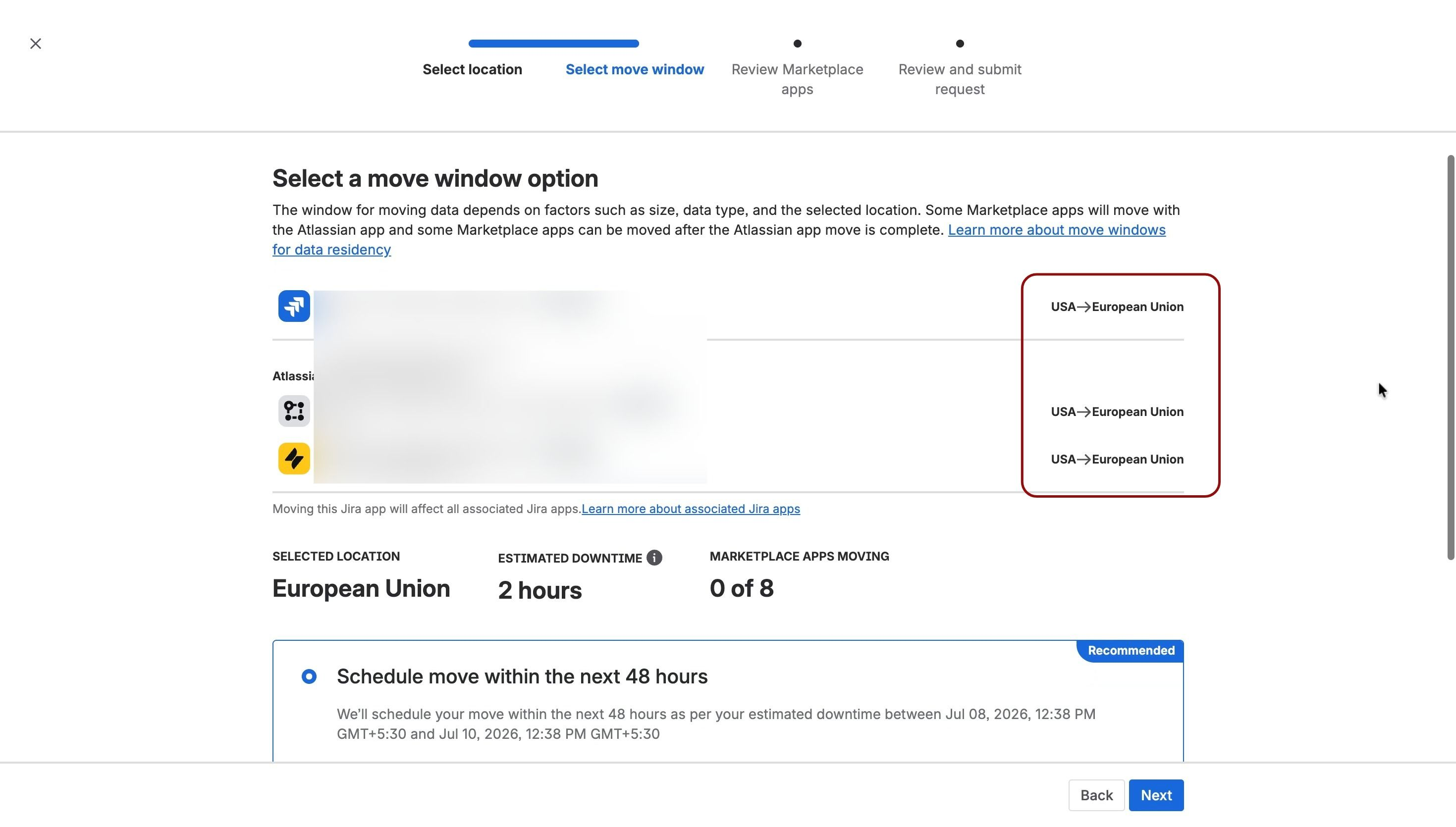
Task: Close the data residency wizard with X
Action: point(35,44)
